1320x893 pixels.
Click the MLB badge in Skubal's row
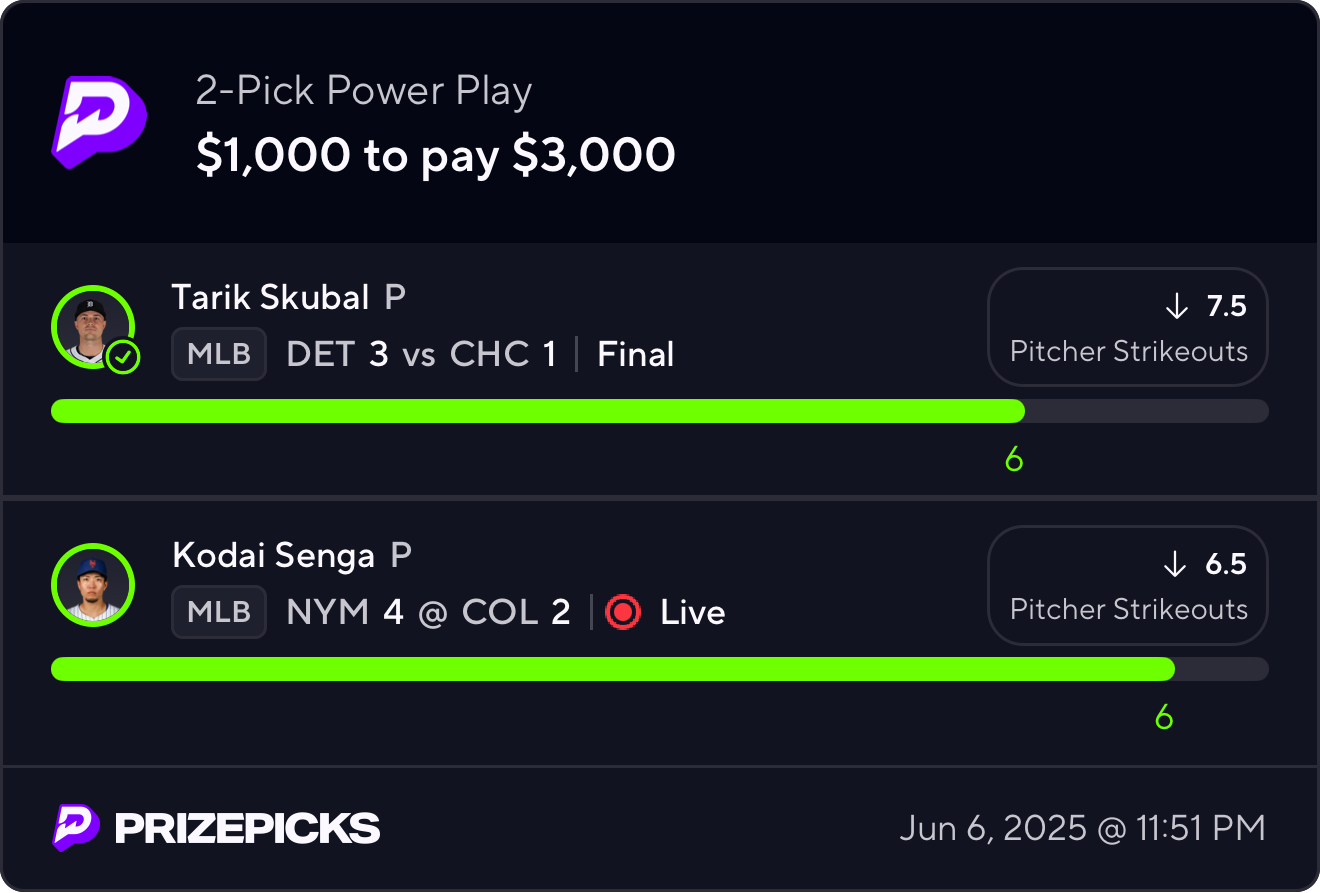[x=219, y=354]
